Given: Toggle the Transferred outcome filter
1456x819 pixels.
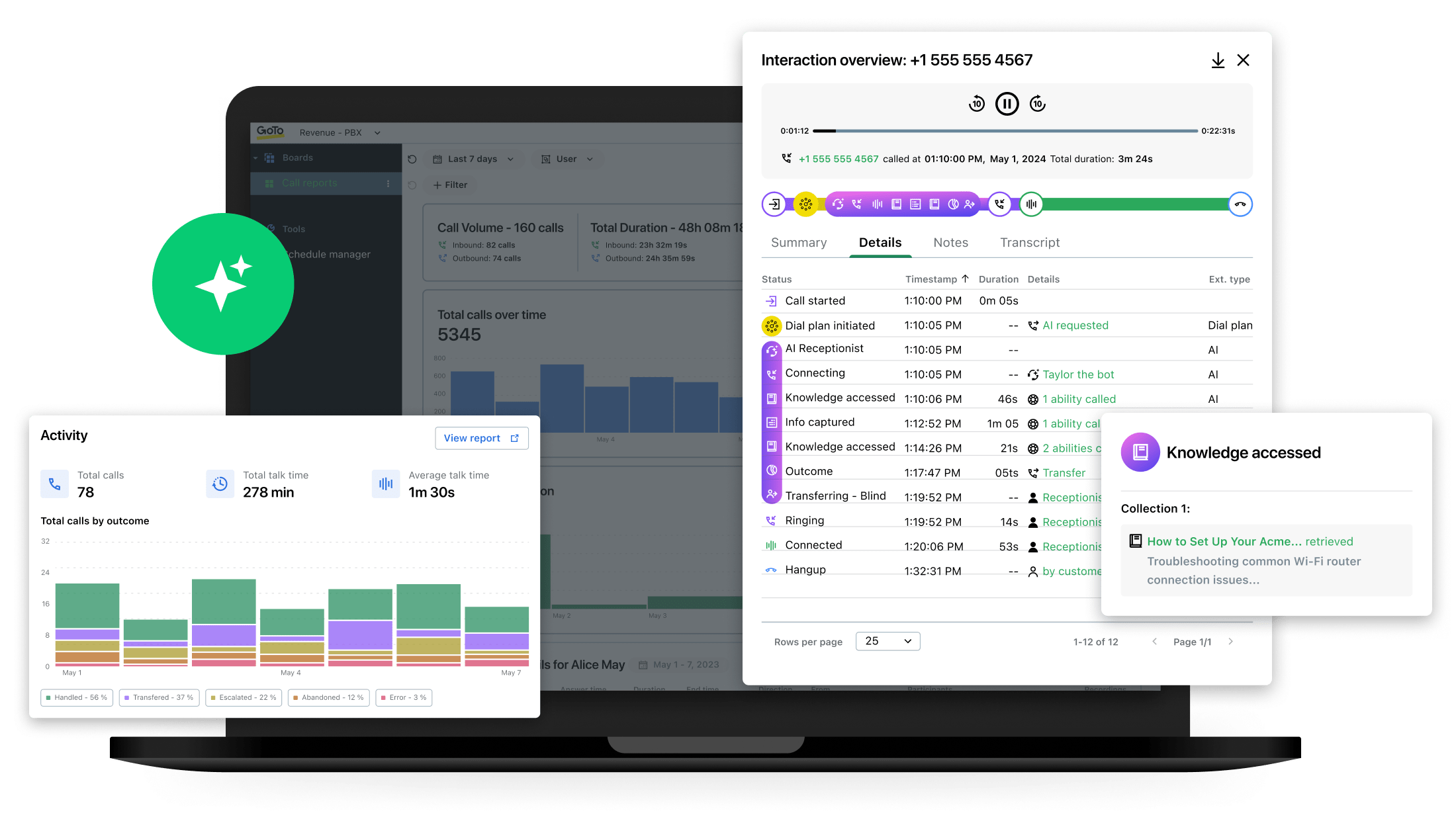Looking at the screenshot, I should click(x=159, y=697).
